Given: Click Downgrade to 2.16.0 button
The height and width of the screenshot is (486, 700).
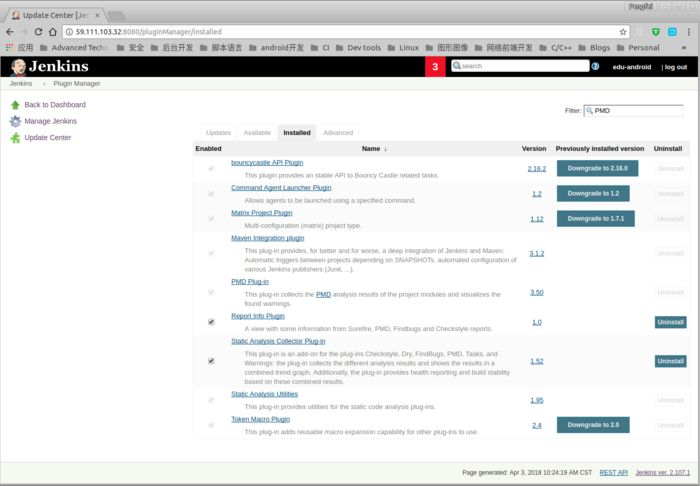Looking at the screenshot, I should [597, 168].
